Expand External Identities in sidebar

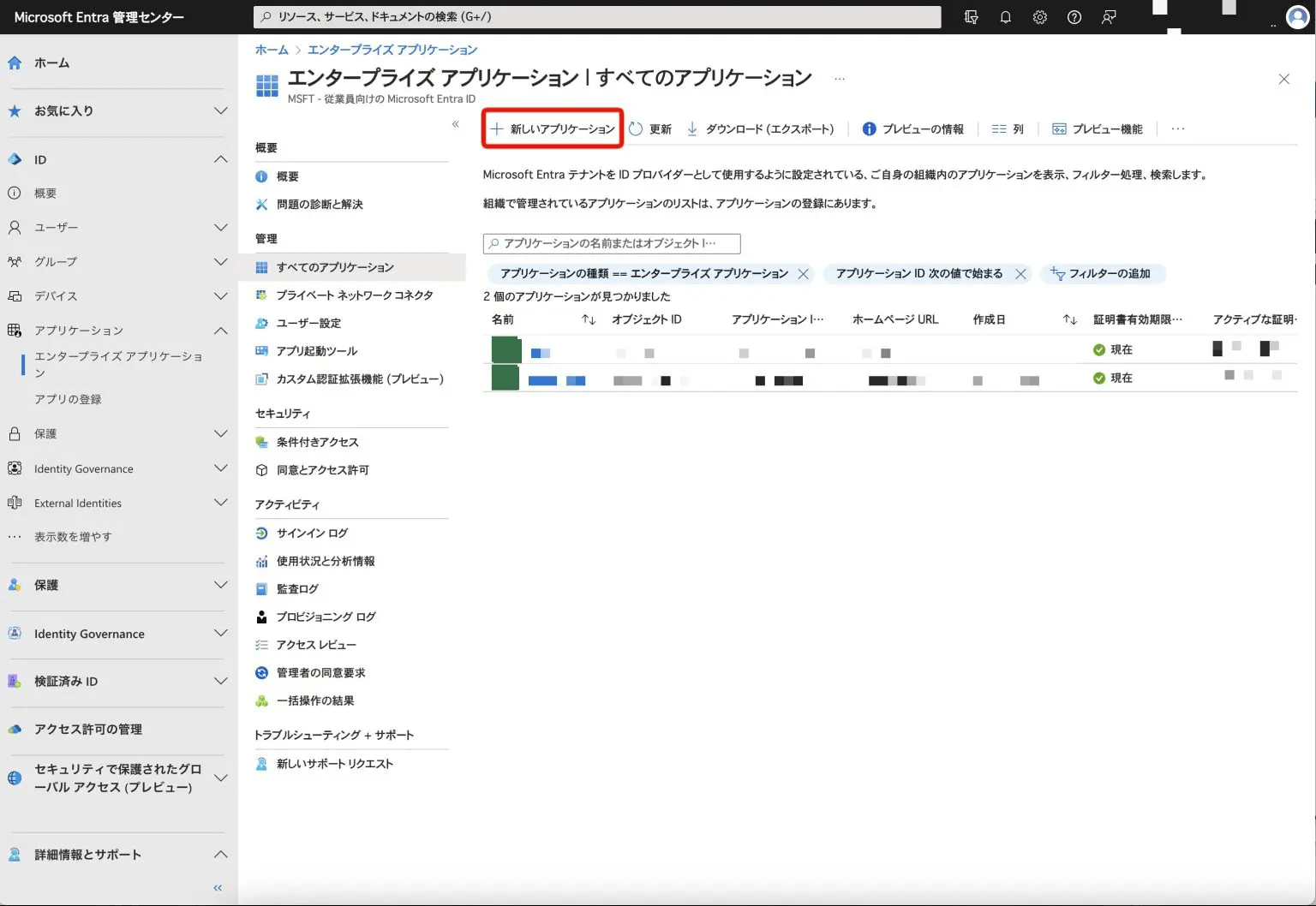(220, 503)
